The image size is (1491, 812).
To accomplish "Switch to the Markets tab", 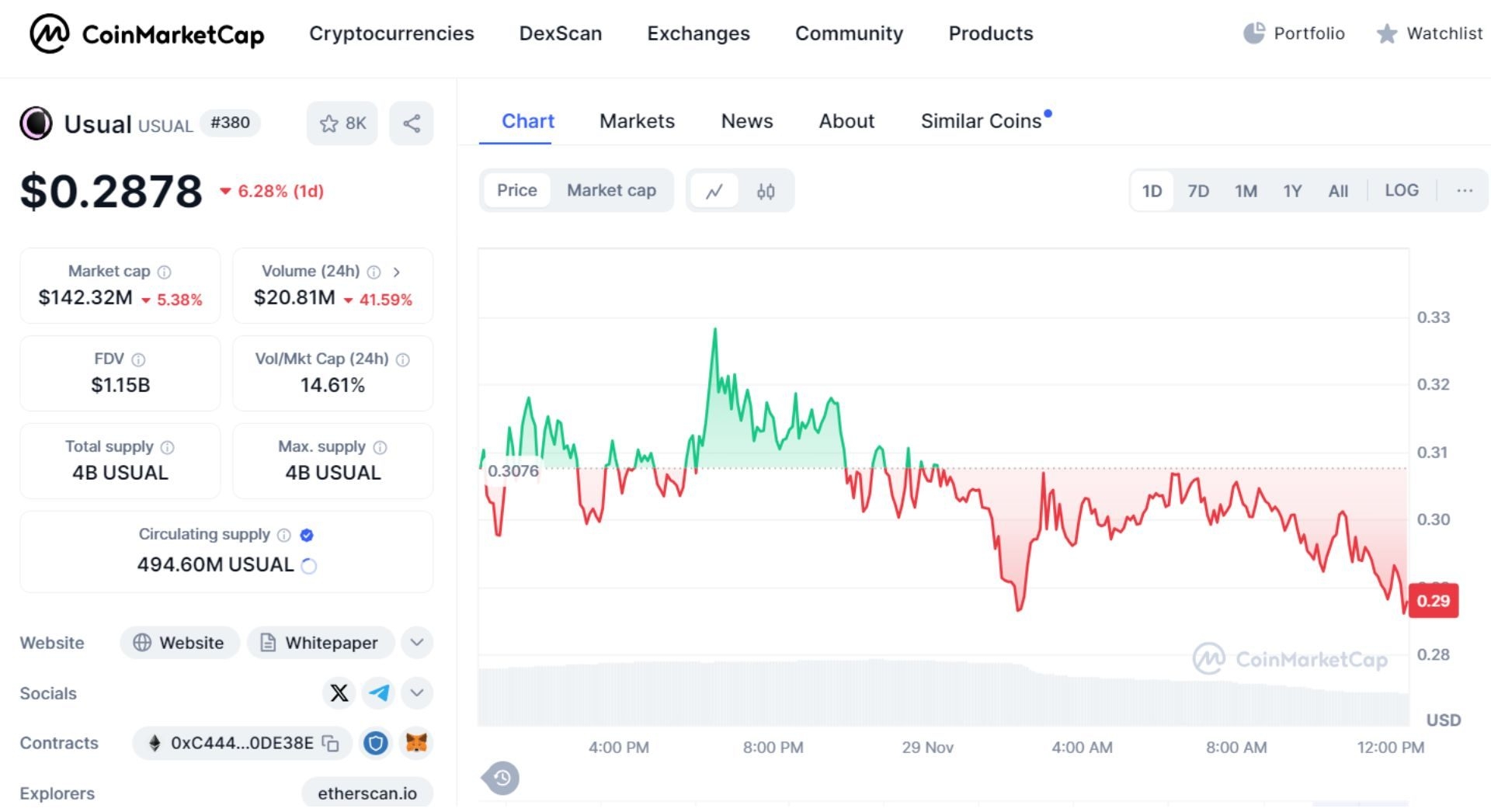I will coord(637,121).
